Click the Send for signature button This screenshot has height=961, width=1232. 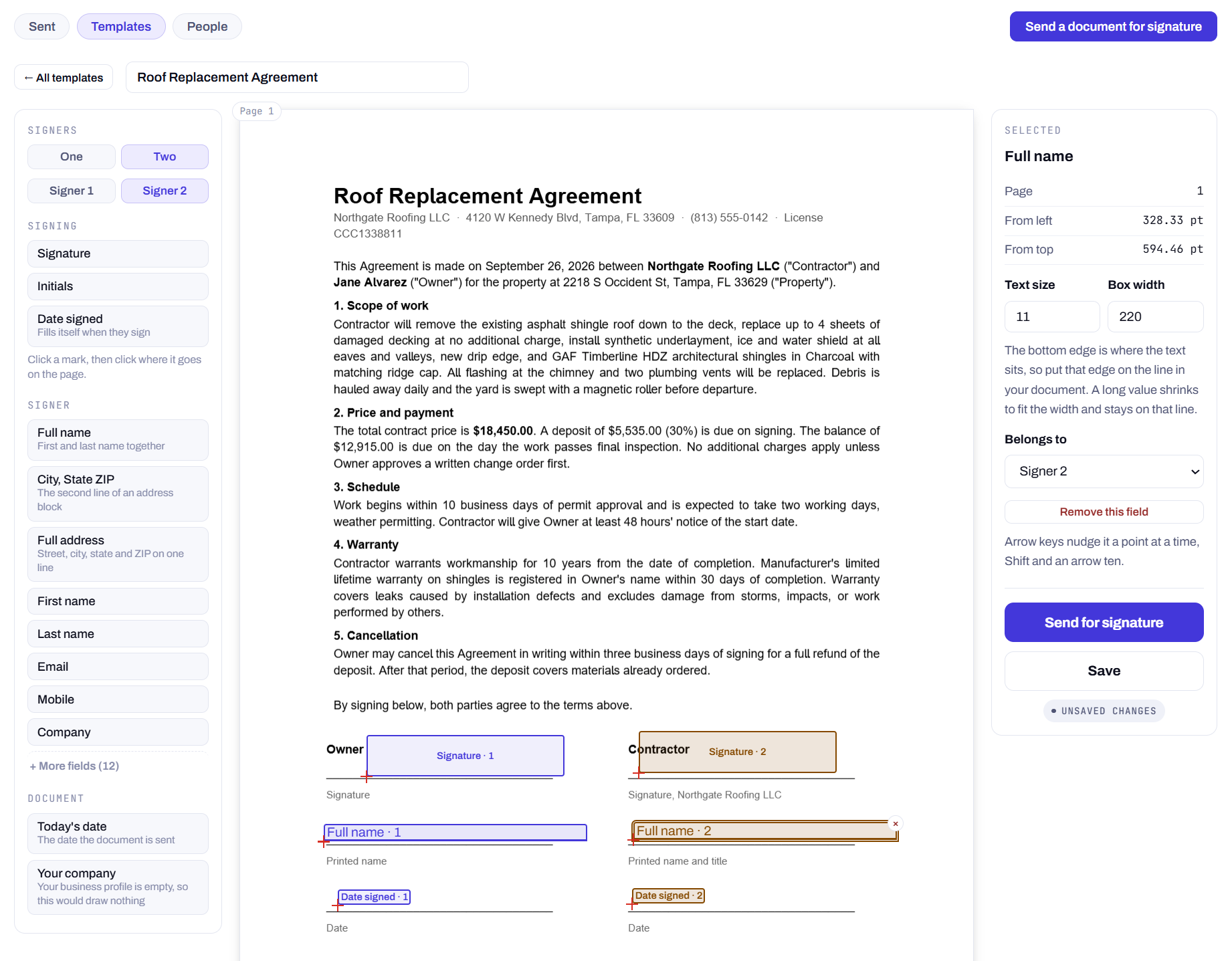click(1104, 623)
